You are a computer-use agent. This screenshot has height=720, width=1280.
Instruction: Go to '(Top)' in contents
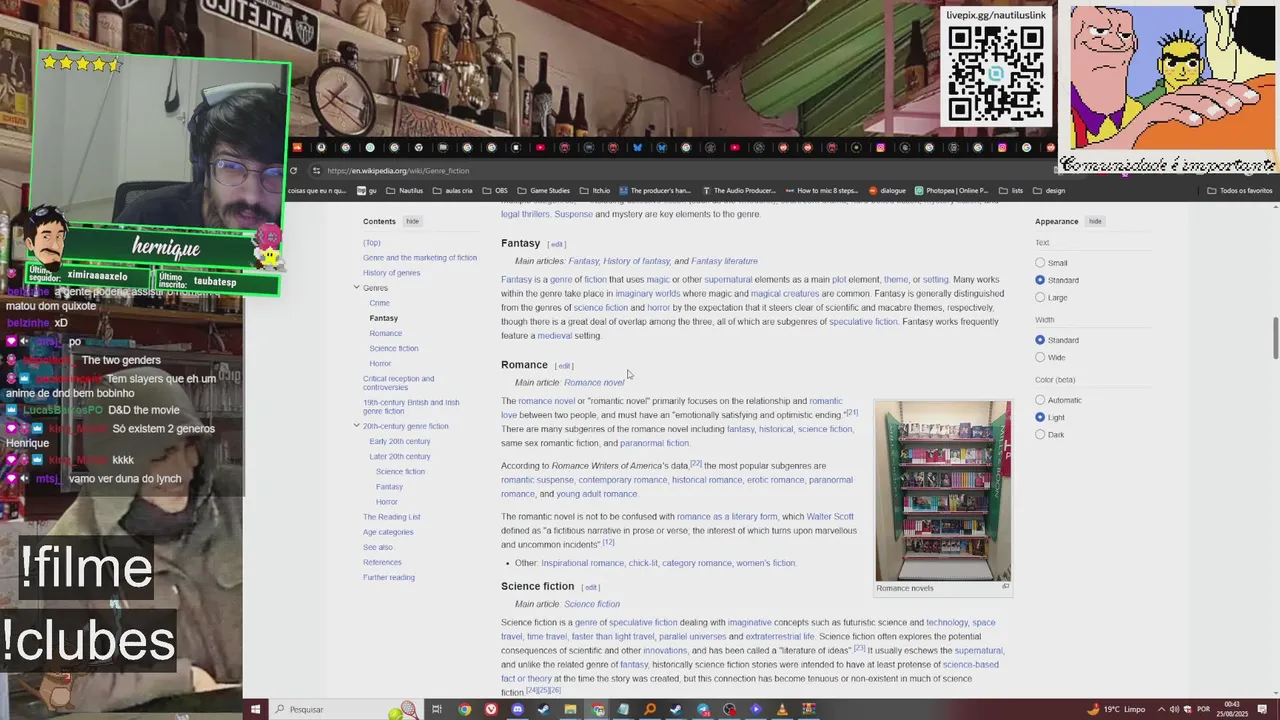(372, 242)
